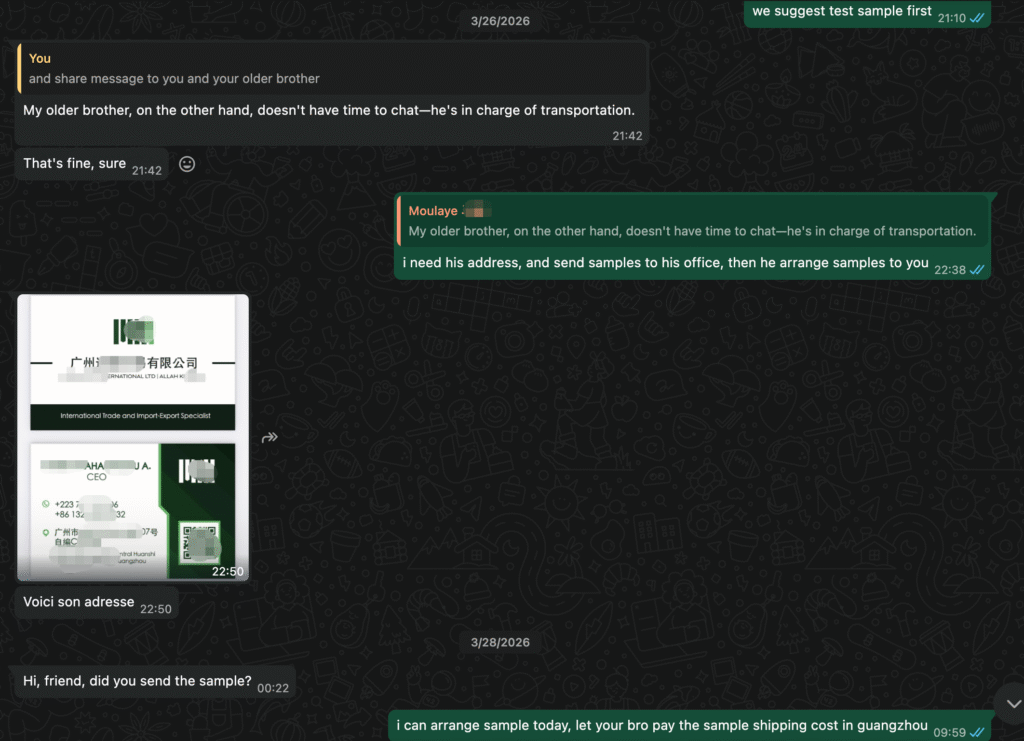Select the "Hi, friend, did you send the sample?" message
The height and width of the screenshot is (741, 1024).
(x=137, y=681)
